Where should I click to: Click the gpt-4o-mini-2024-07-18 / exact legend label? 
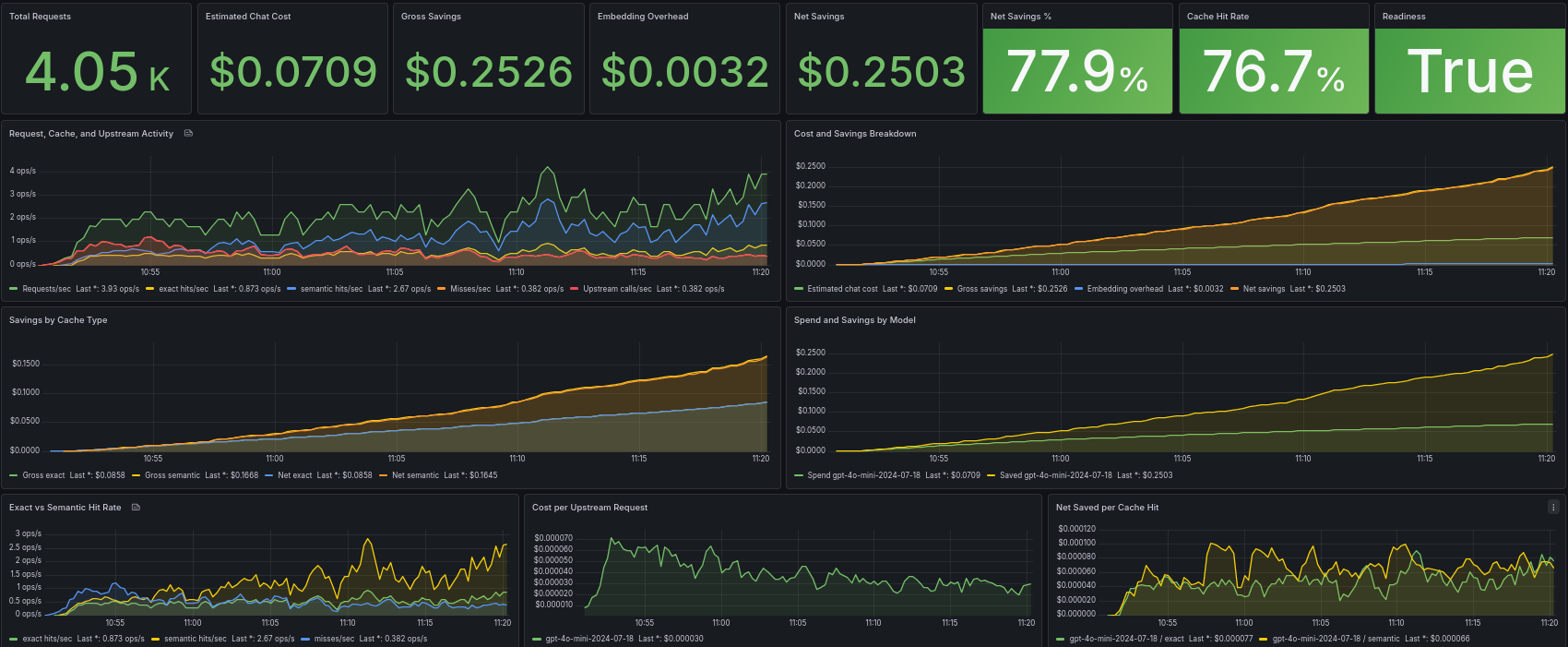pyautogui.click(x=1126, y=639)
